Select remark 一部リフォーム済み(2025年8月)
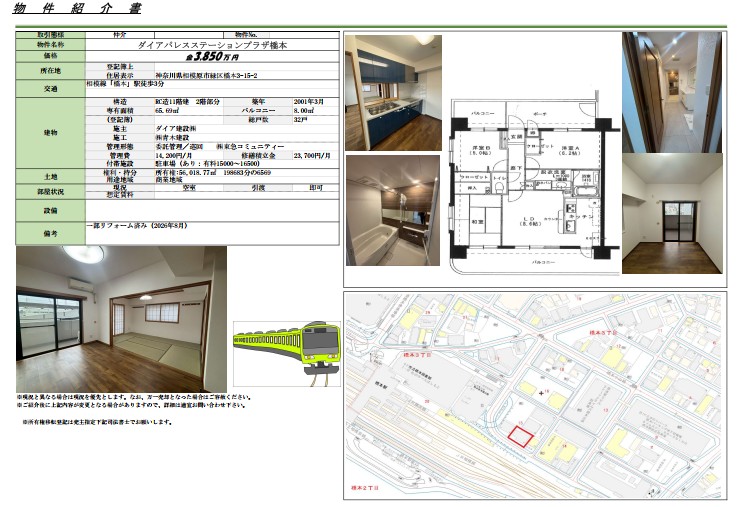Screen dimensions: 739x507 pyautogui.click(x=137, y=226)
